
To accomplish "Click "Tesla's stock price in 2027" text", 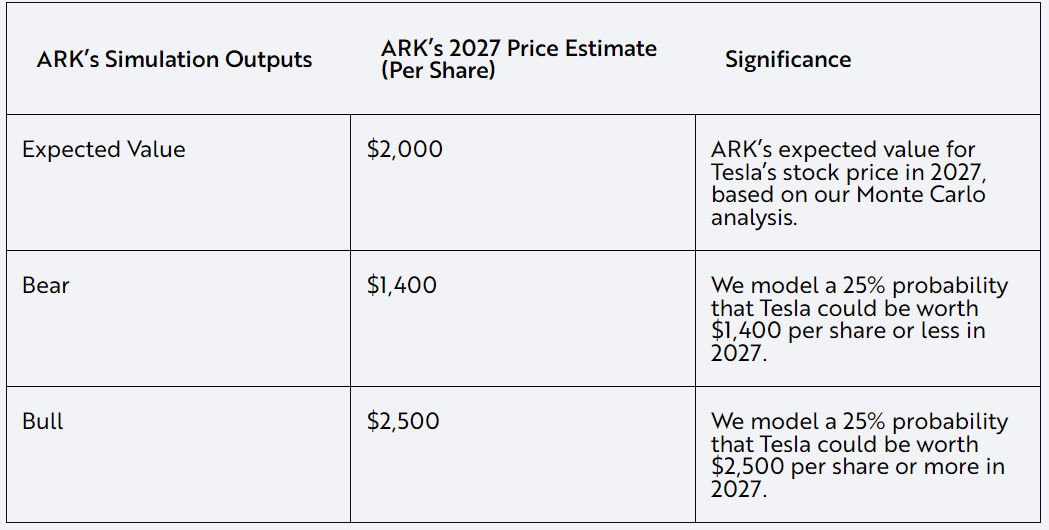I will tap(848, 172).
